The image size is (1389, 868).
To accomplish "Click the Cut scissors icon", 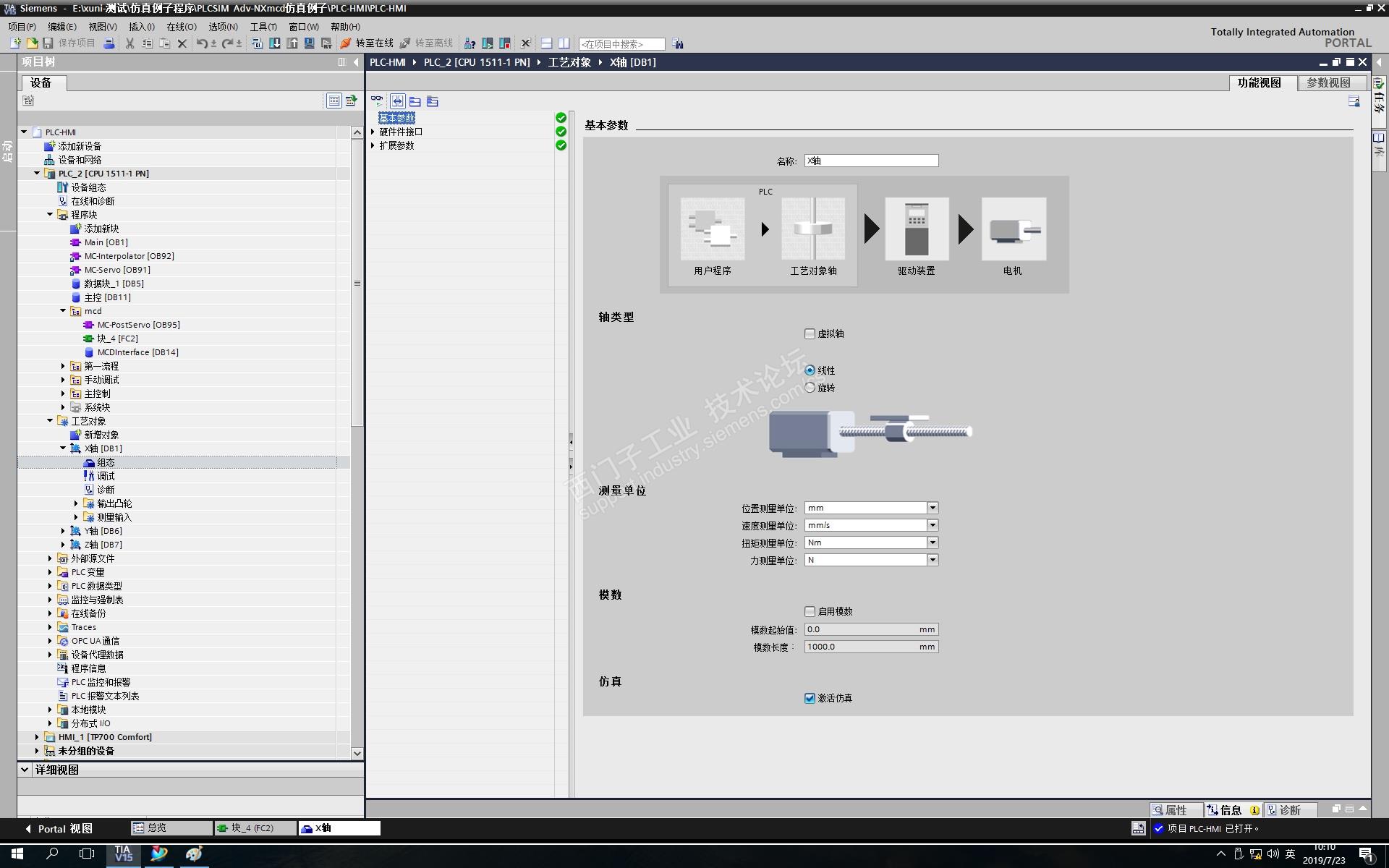I will click(x=129, y=43).
